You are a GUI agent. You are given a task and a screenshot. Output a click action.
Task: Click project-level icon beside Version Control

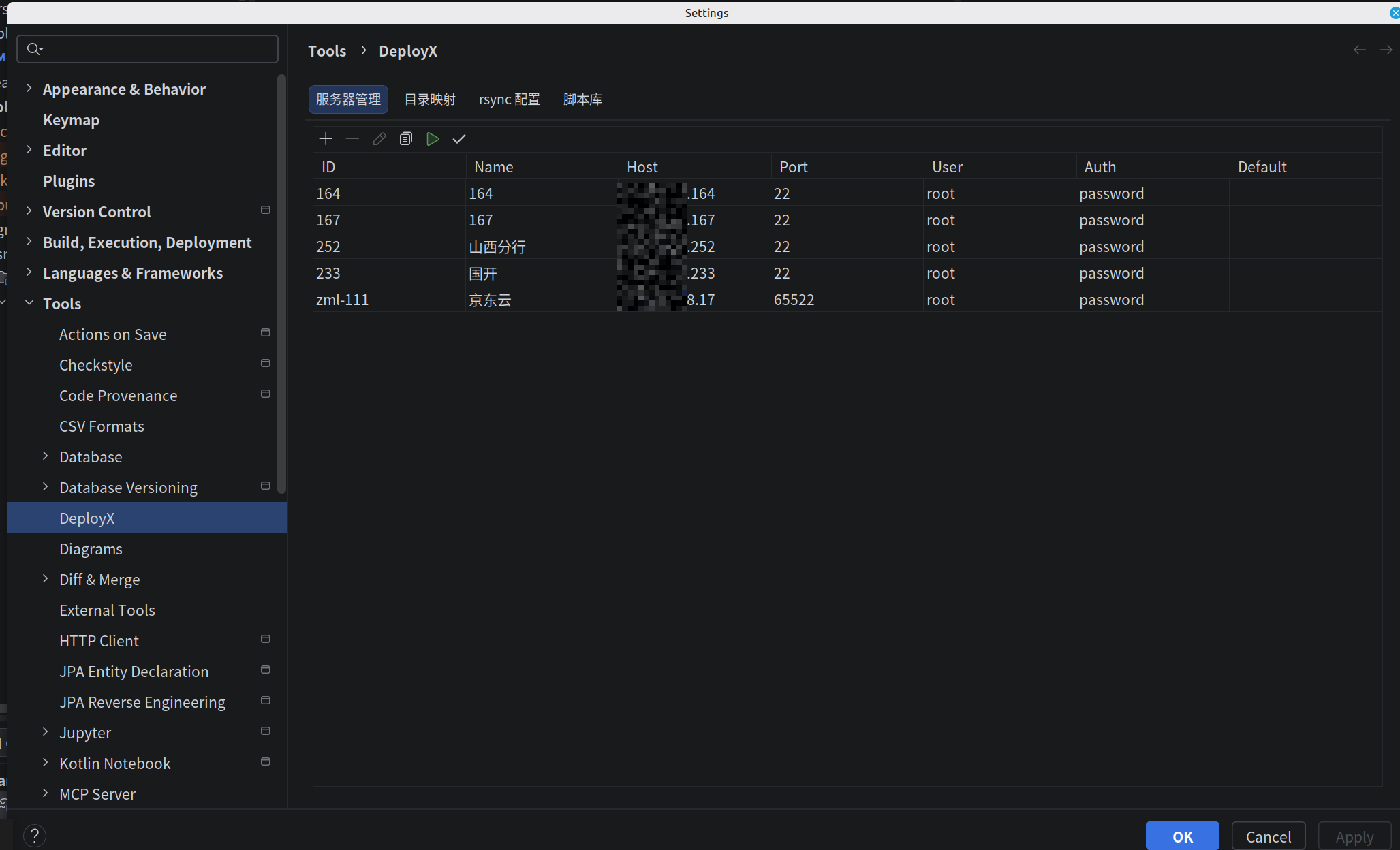[266, 210]
